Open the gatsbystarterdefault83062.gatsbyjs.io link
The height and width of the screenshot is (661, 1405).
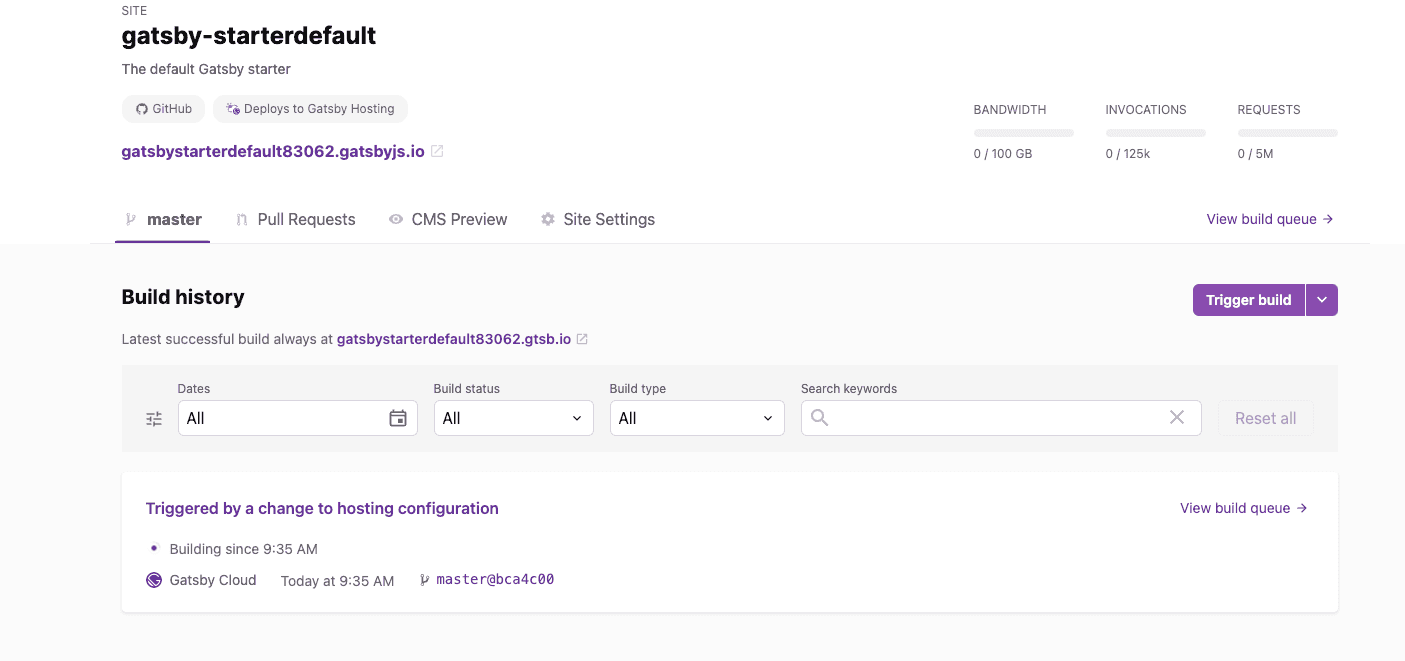[273, 152]
